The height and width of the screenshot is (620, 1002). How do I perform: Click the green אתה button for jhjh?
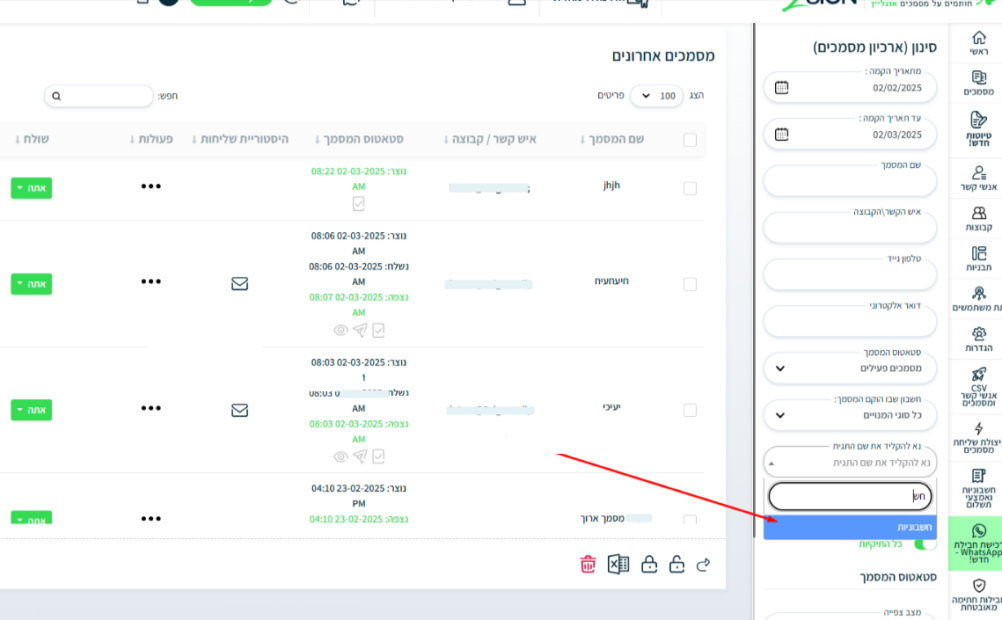31,188
